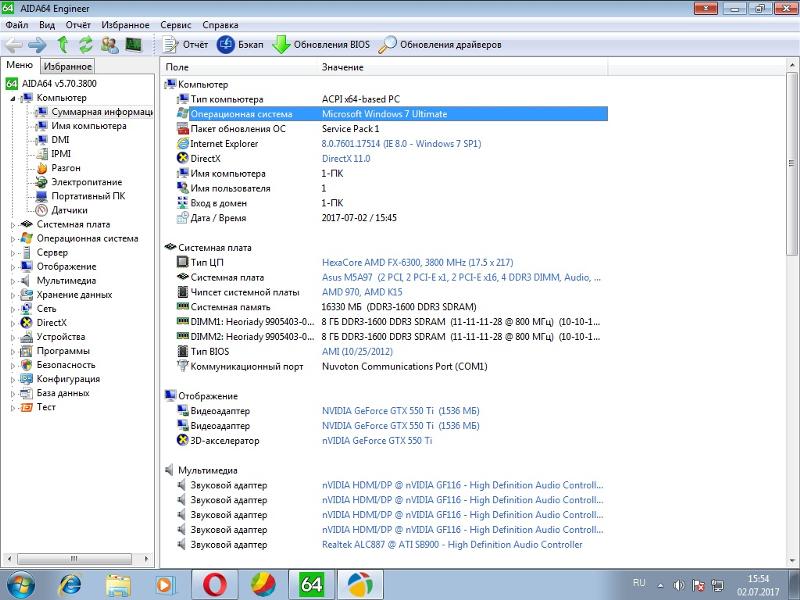
Task: Click the users icon in toolbar
Action: pos(109,45)
